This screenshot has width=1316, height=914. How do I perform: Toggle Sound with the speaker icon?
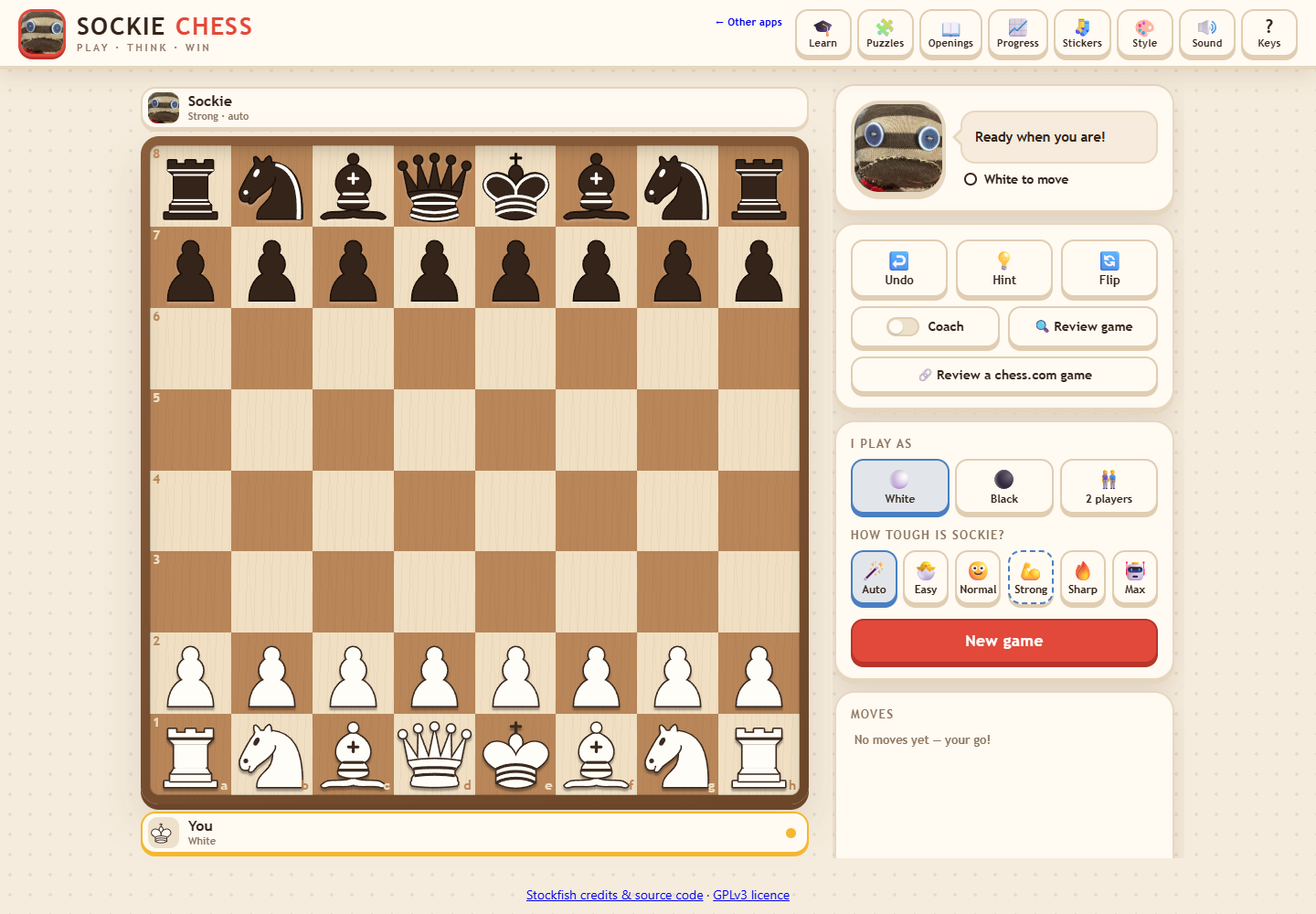click(x=1207, y=35)
